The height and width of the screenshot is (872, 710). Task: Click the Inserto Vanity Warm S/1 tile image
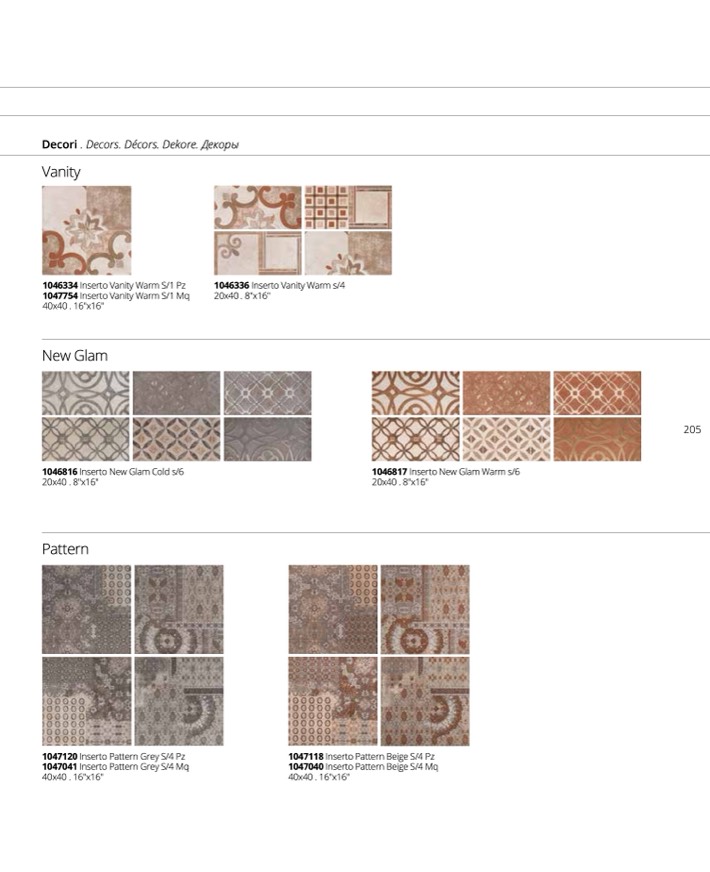pos(86,230)
